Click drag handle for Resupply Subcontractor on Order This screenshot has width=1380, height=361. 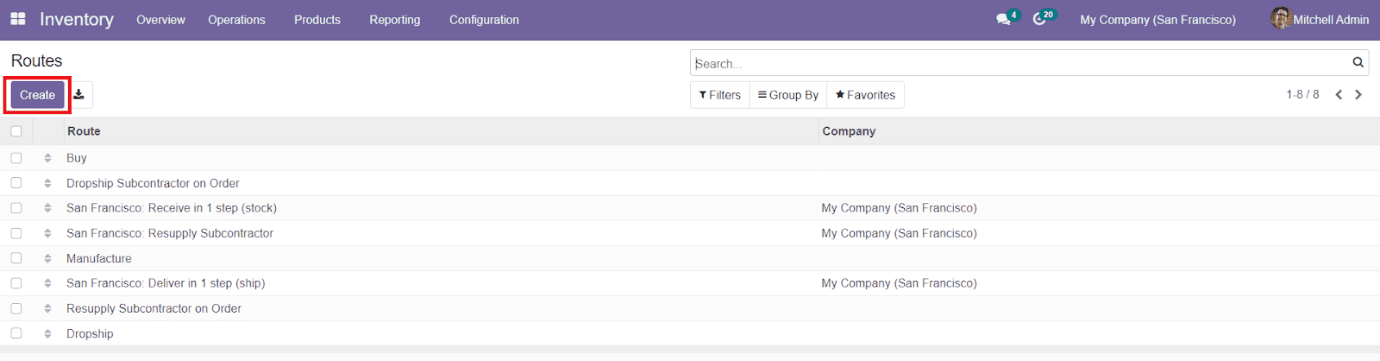click(x=47, y=308)
